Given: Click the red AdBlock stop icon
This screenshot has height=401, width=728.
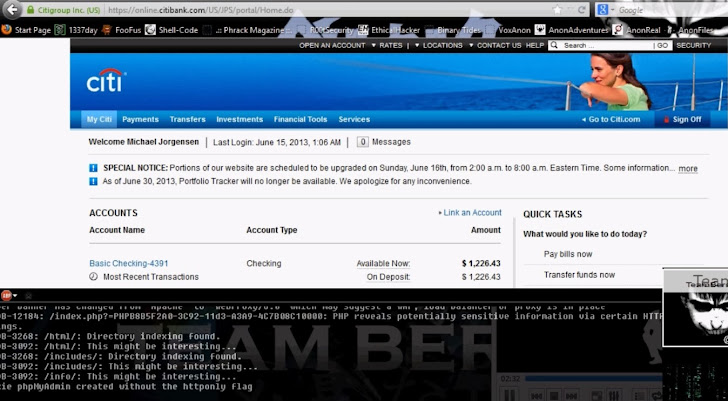Looking at the screenshot, I should (6, 295).
